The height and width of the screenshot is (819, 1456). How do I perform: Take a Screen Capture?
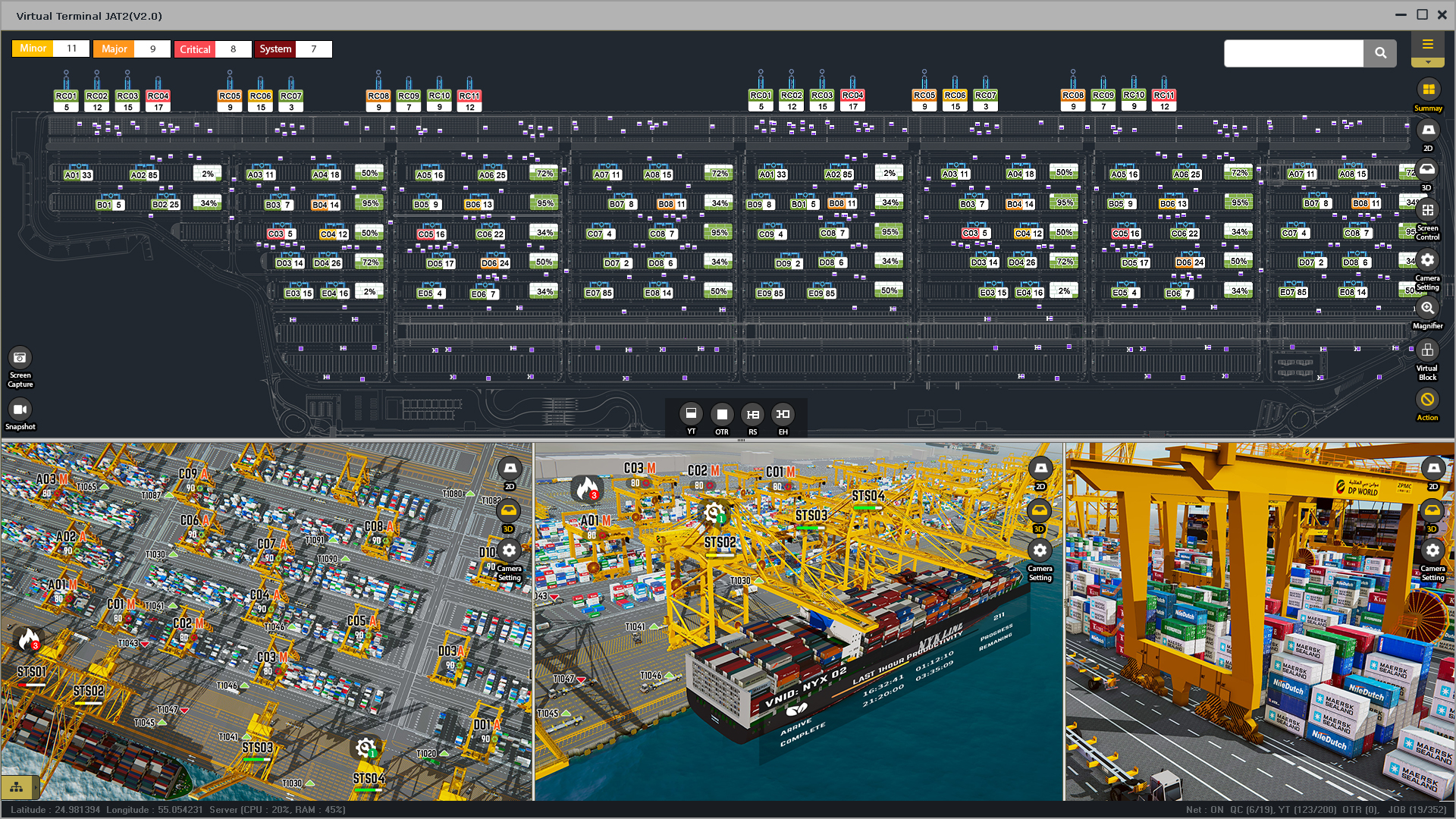tap(20, 358)
